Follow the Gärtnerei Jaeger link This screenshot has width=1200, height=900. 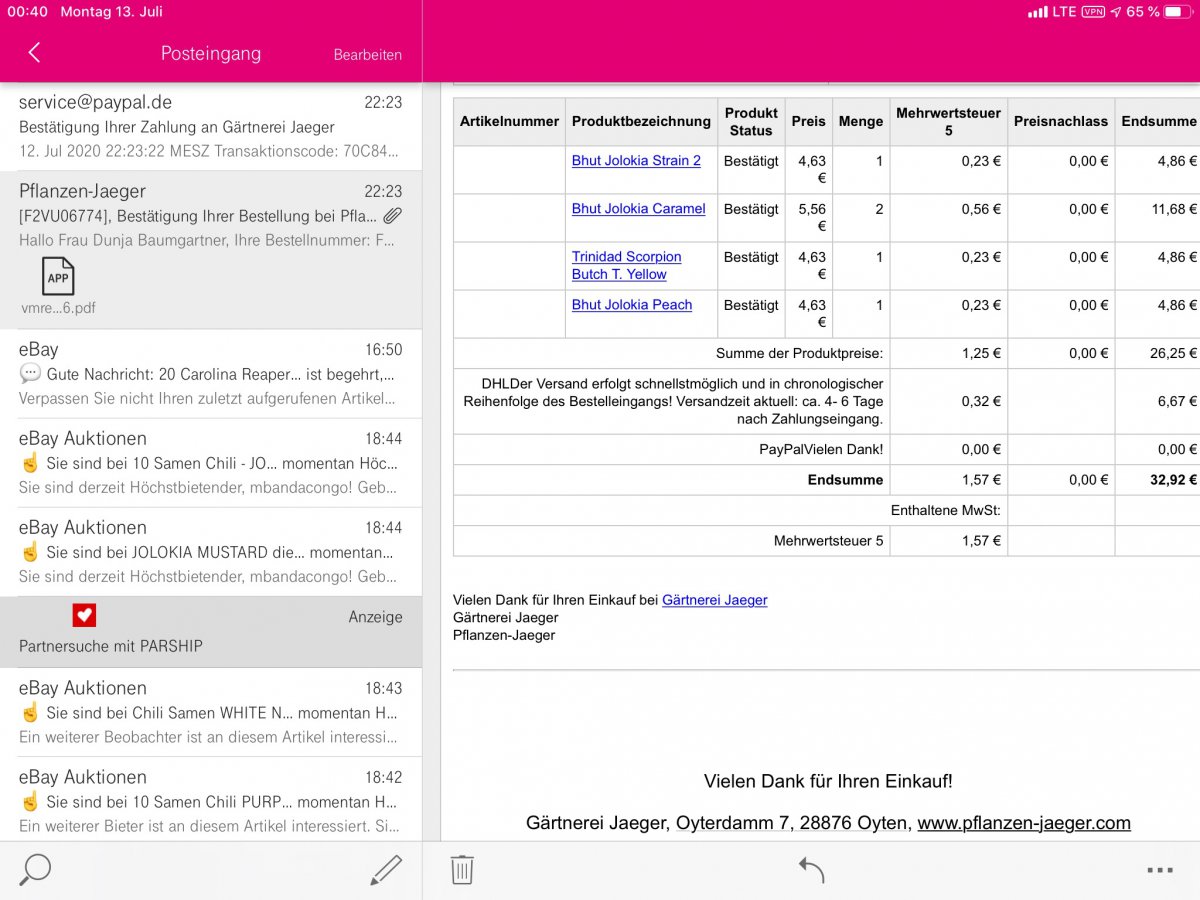(715, 600)
